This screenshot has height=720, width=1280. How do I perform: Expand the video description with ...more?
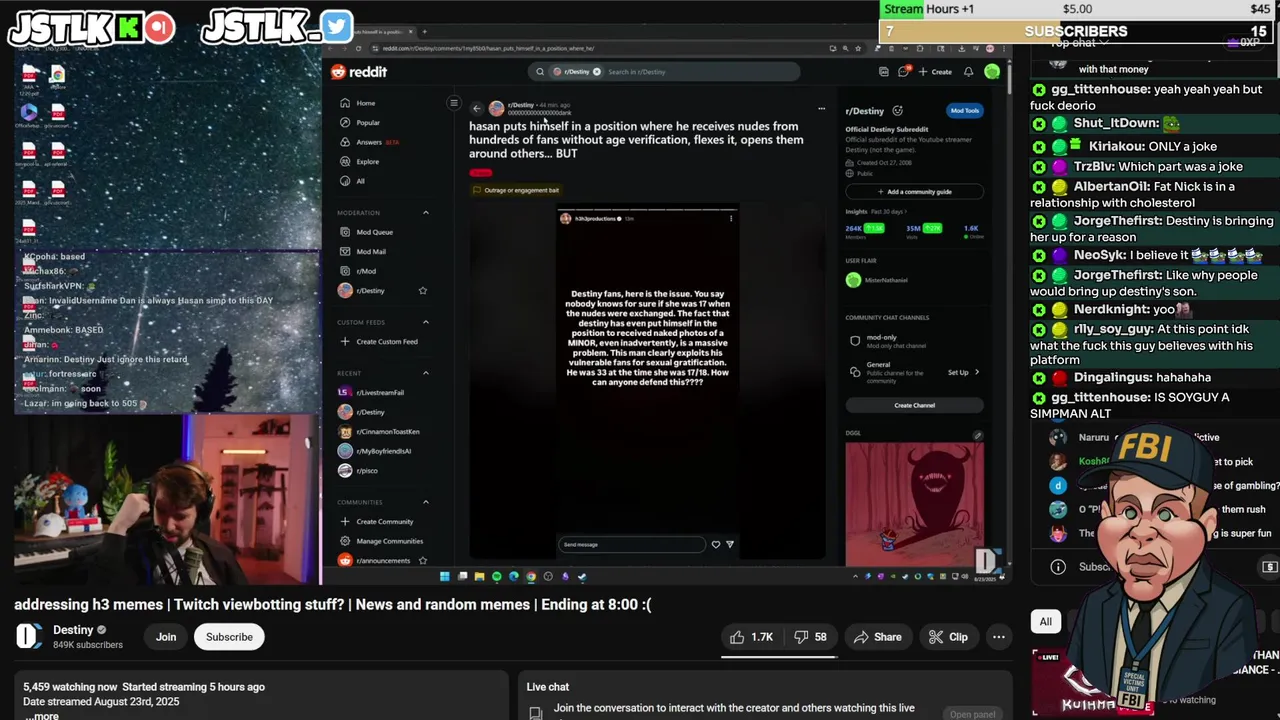42,715
